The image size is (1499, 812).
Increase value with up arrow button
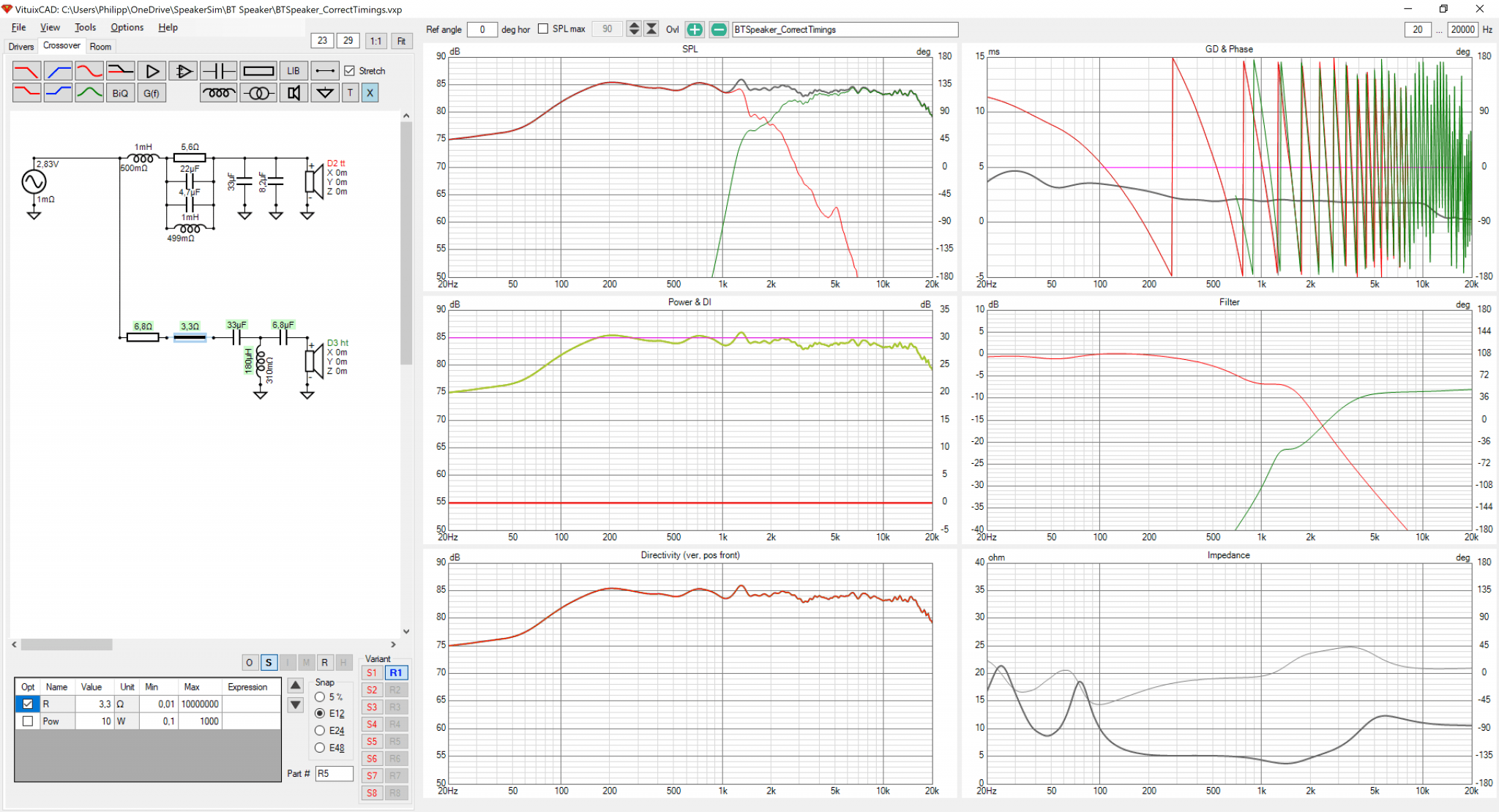(296, 685)
